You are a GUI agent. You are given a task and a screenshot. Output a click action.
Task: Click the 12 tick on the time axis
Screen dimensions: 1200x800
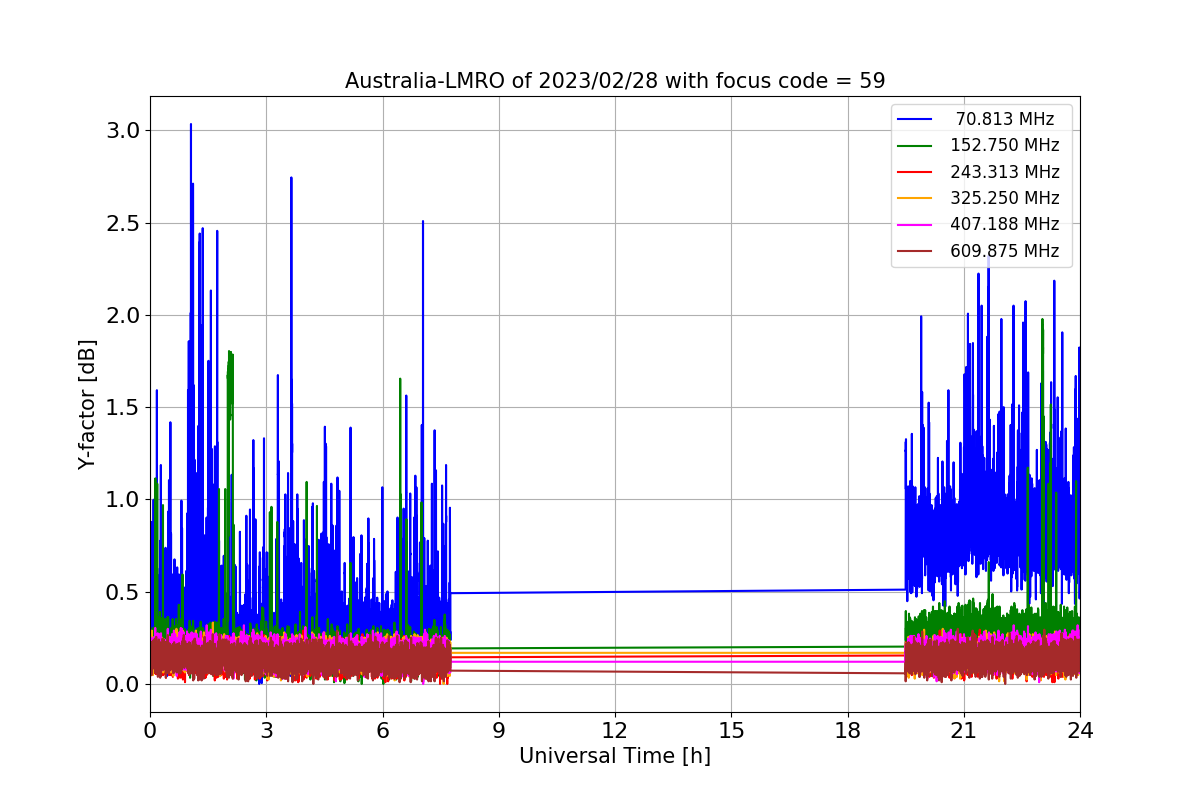coord(615,730)
